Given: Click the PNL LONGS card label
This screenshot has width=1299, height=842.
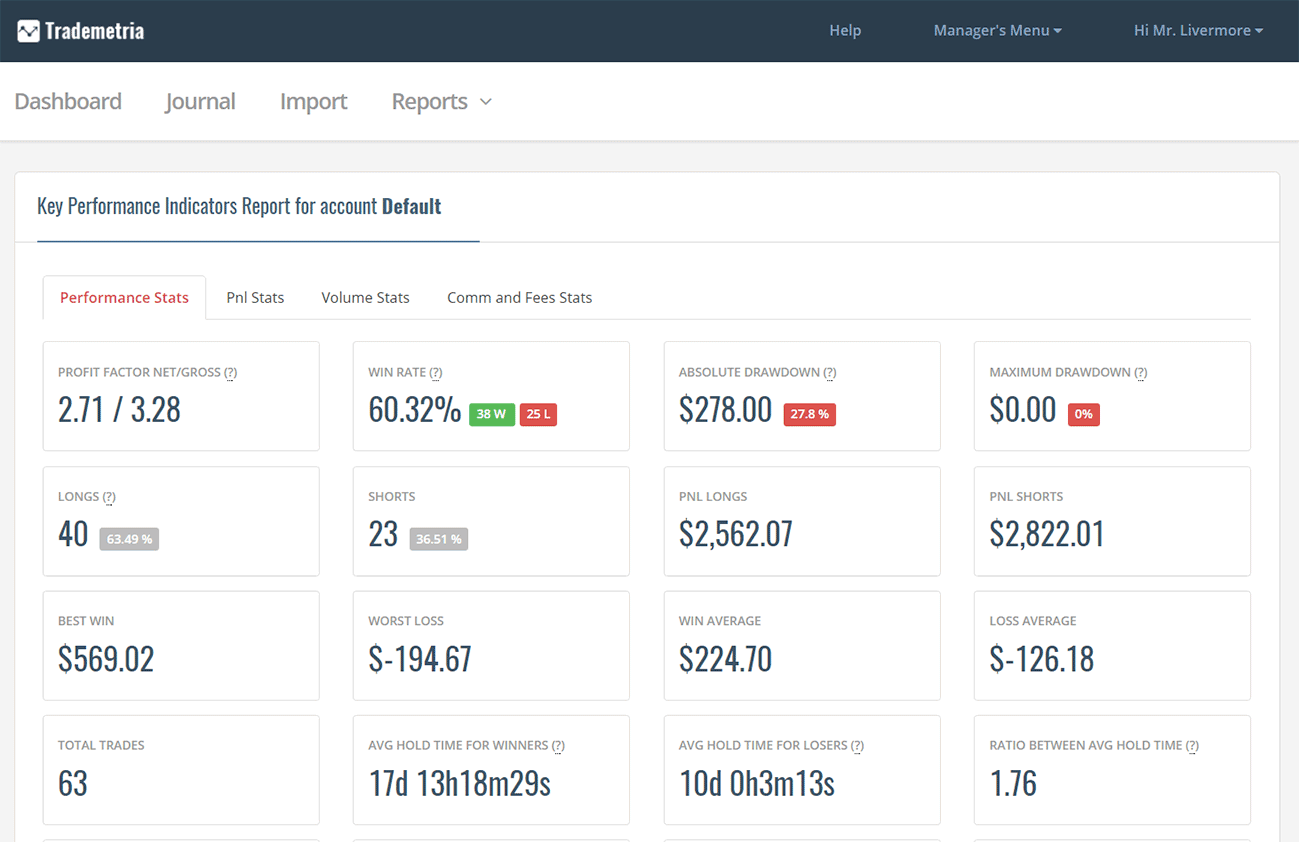Looking at the screenshot, I should (x=713, y=497).
